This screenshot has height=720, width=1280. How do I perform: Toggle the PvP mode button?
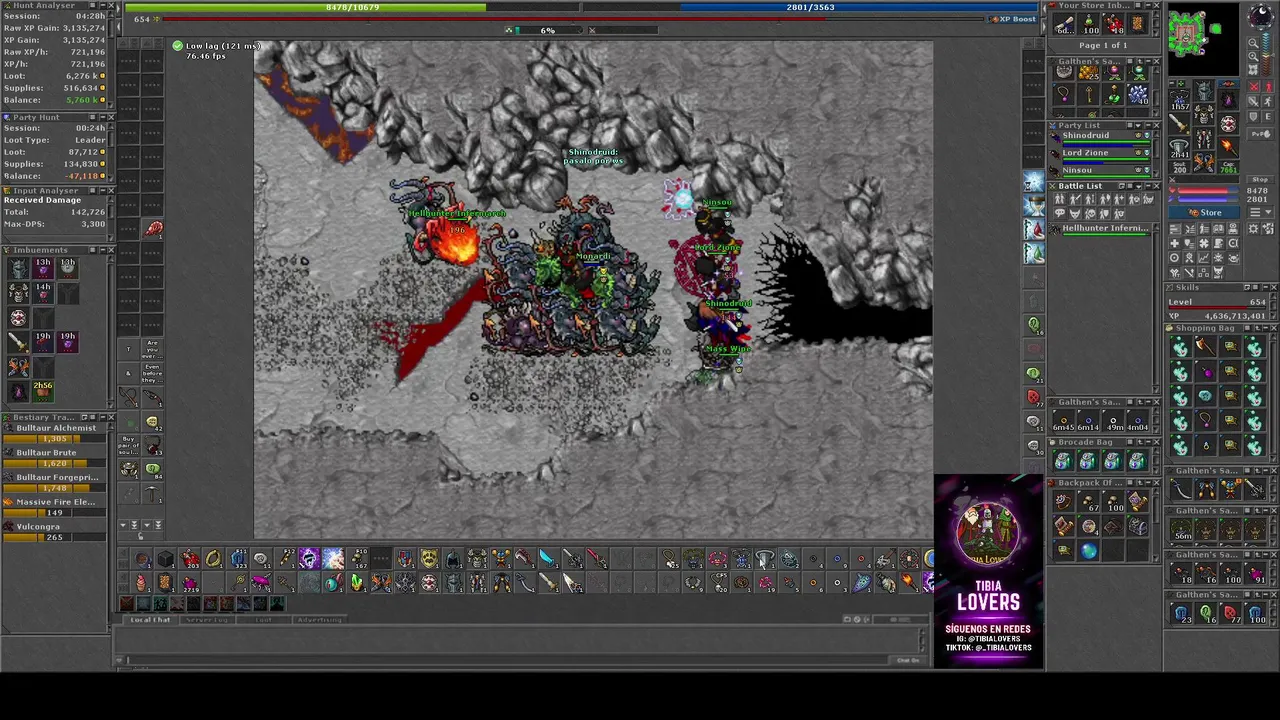pos(1260,134)
